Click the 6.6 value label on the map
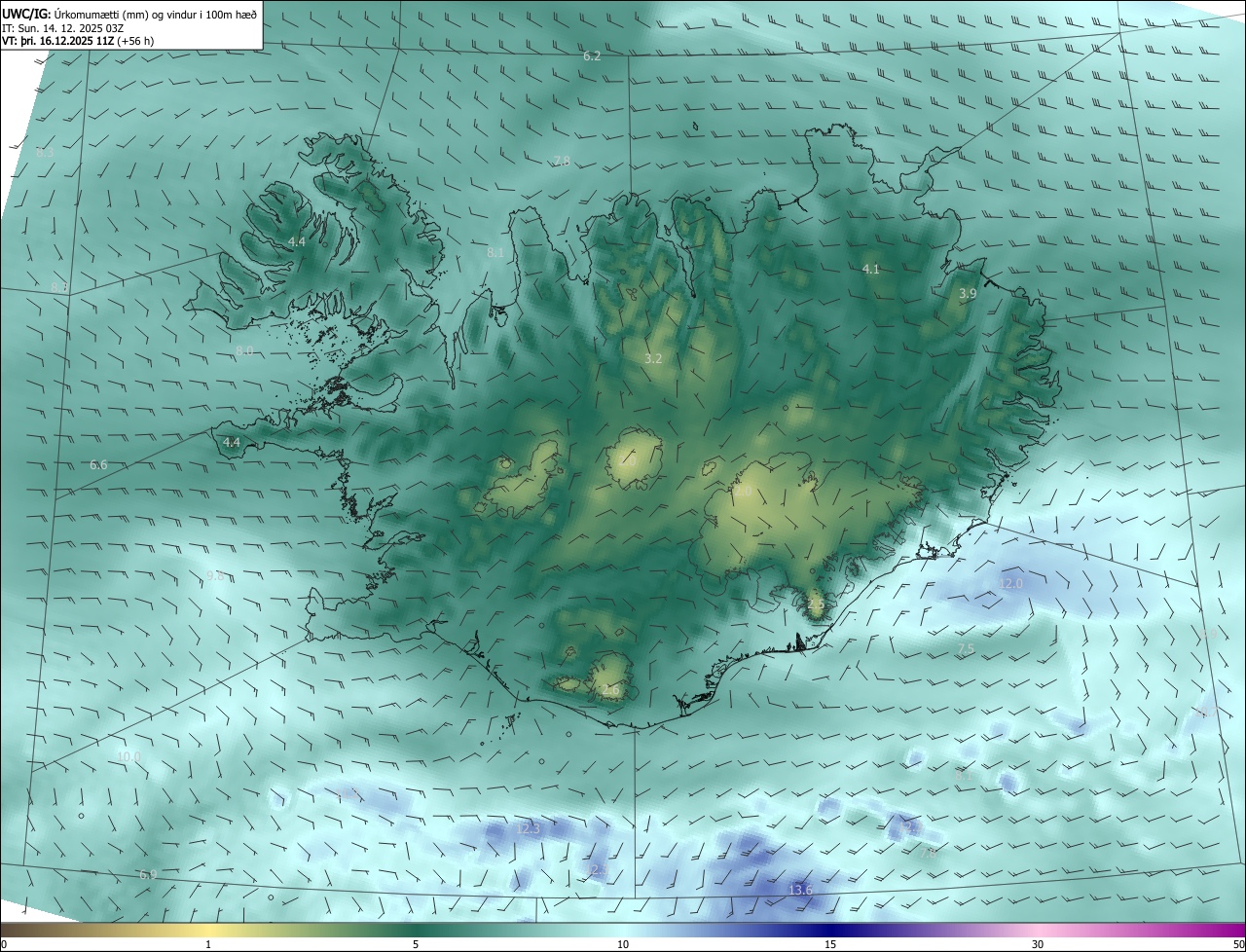 [x=98, y=465]
